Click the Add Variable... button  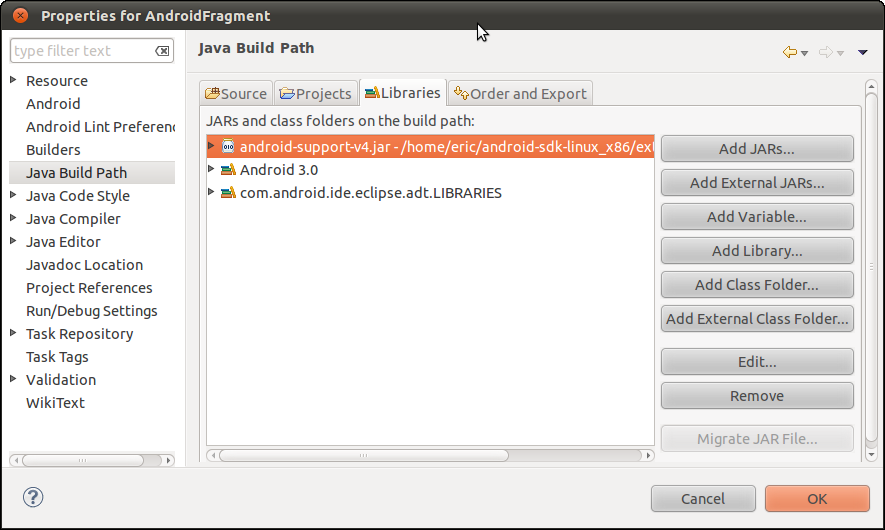coord(757,217)
